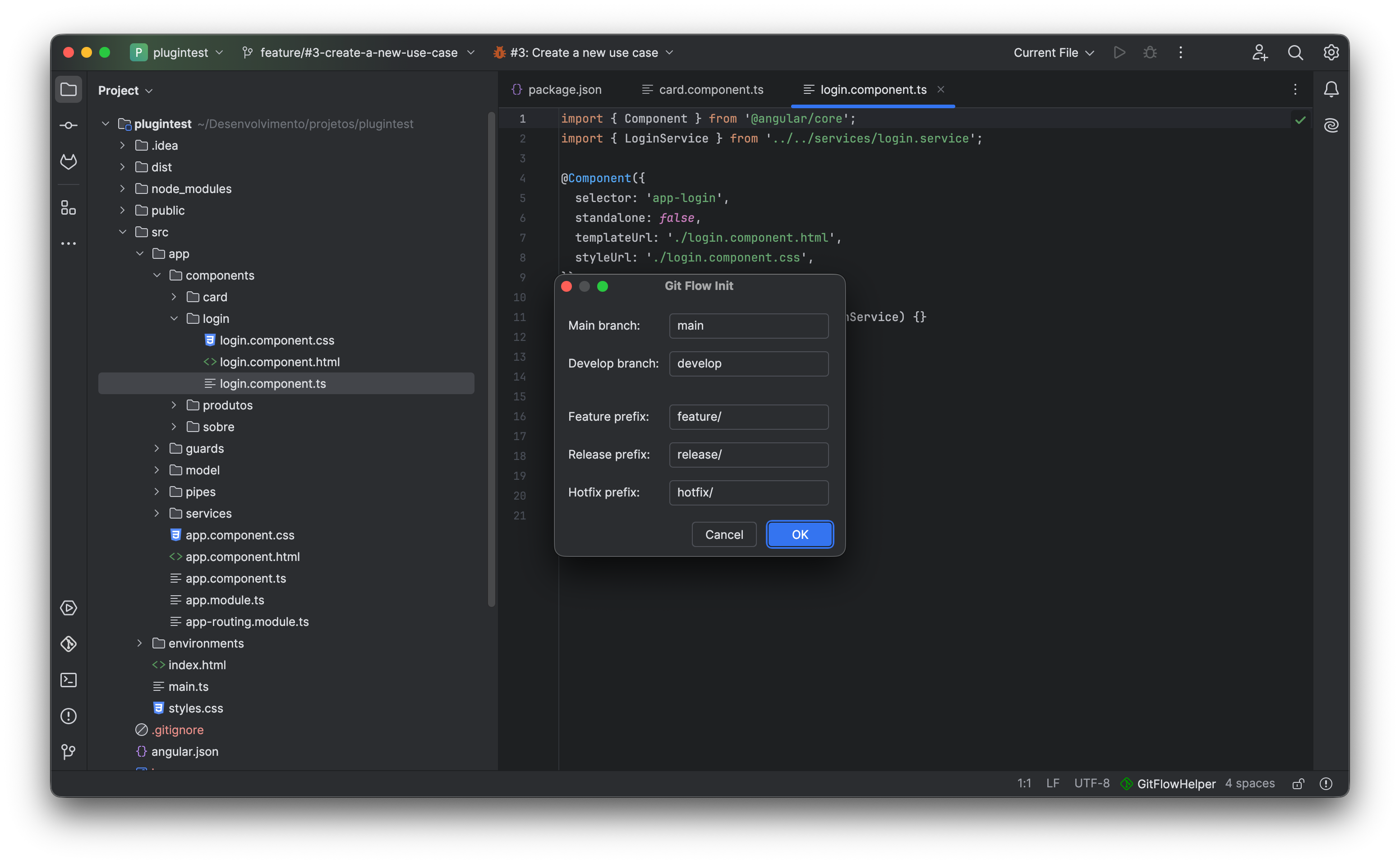Open the Commit tool window icon
The width and height of the screenshot is (1400, 864).
coord(69,126)
